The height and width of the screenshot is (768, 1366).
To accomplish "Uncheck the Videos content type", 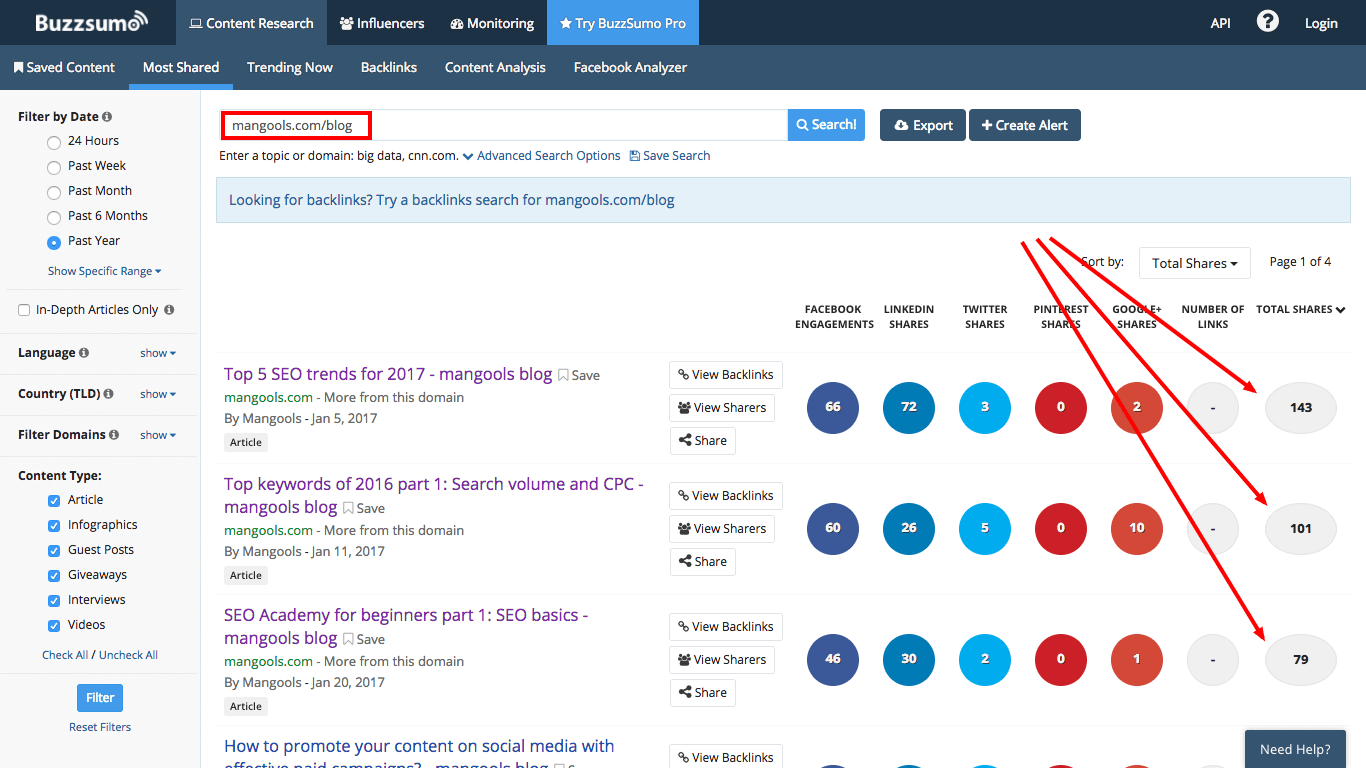I will [x=54, y=625].
